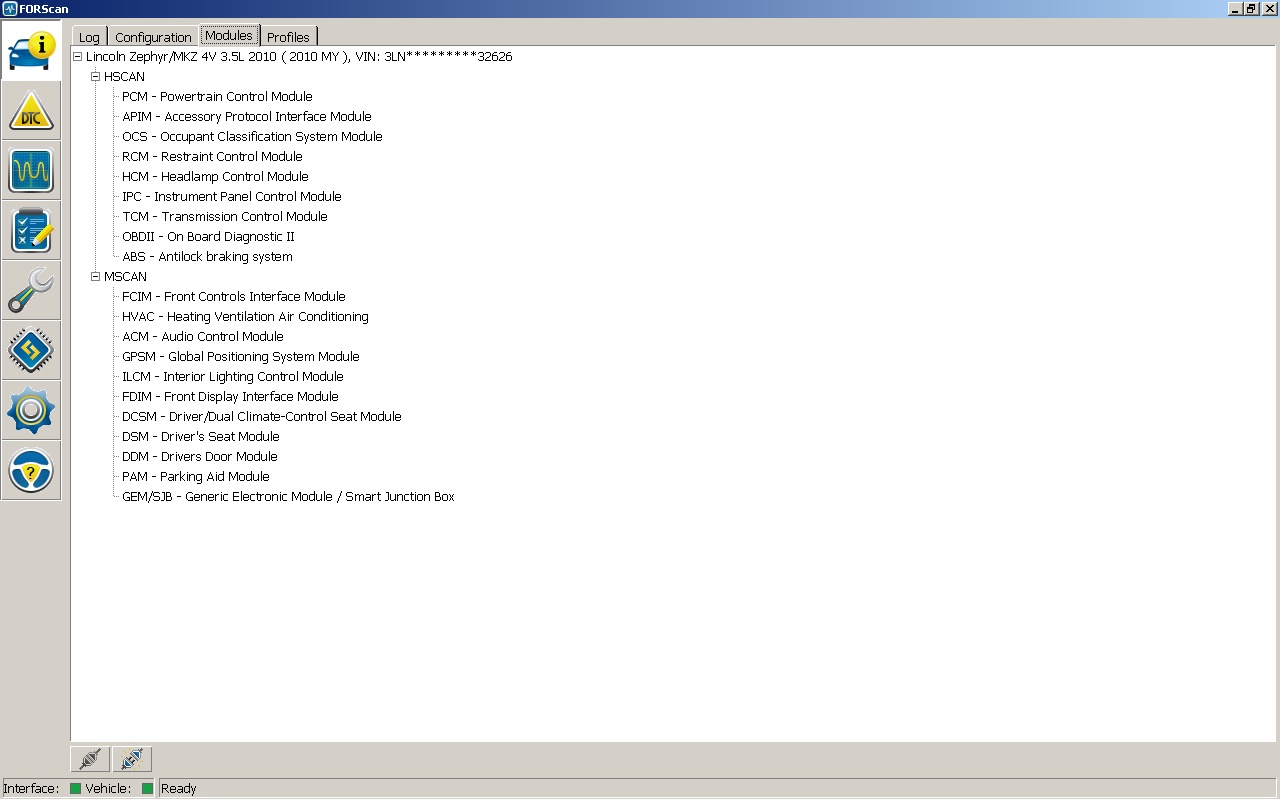Select the DTC trouble codes icon
The image size is (1280, 800).
31,110
